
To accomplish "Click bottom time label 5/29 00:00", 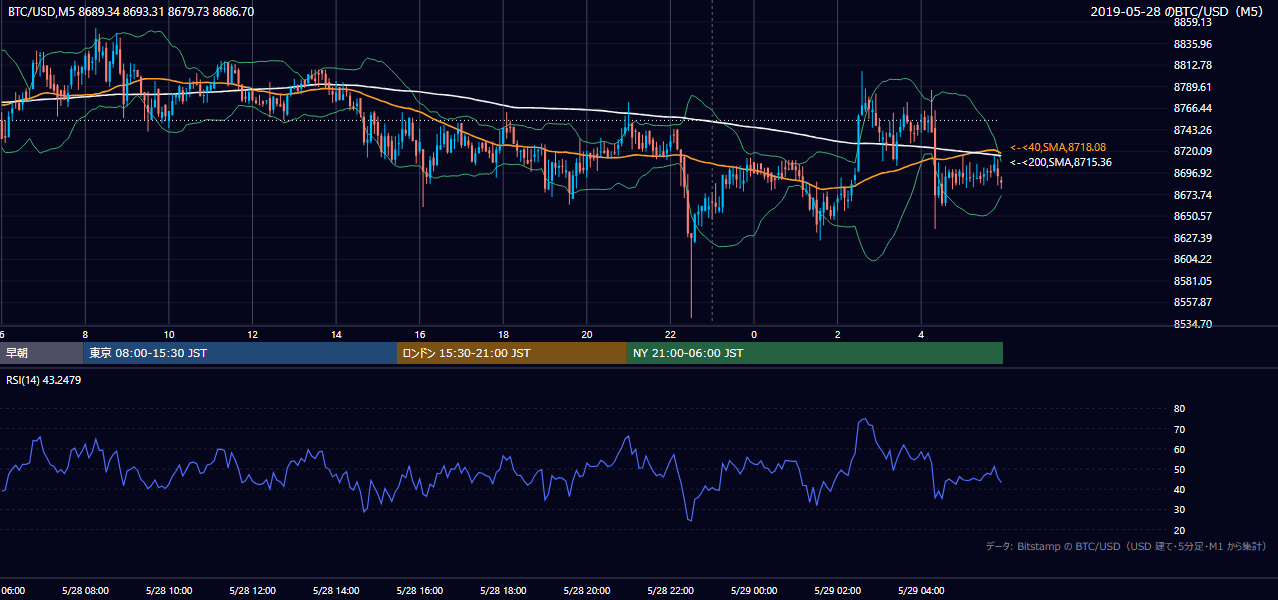I will (754, 590).
